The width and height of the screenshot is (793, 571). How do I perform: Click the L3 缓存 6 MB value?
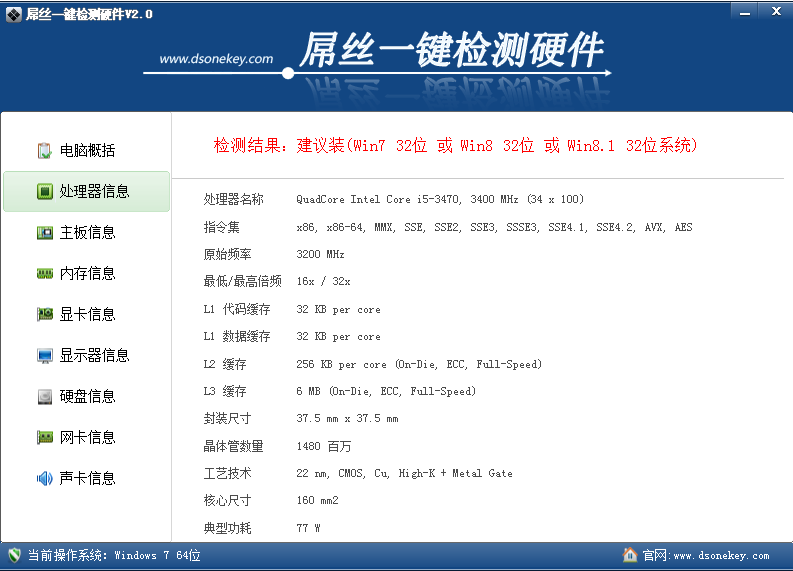click(x=386, y=392)
